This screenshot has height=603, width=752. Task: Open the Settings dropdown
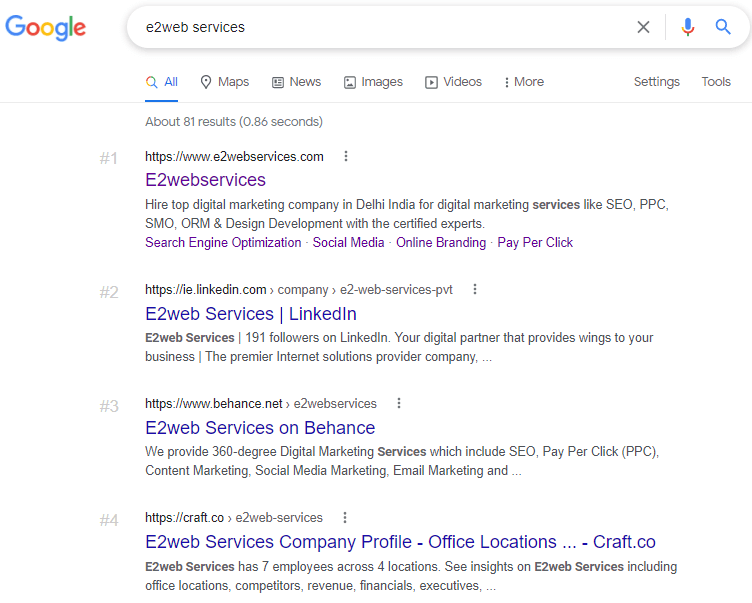coord(656,82)
